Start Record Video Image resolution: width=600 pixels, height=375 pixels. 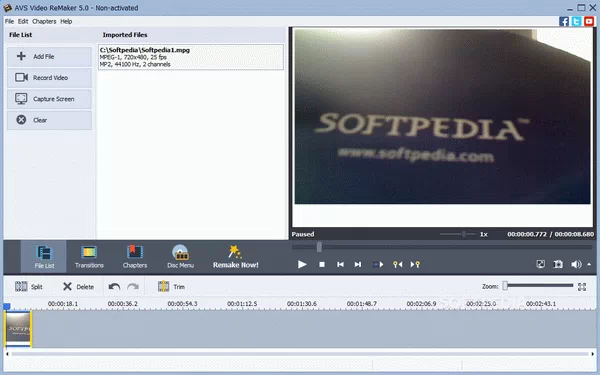[49, 78]
